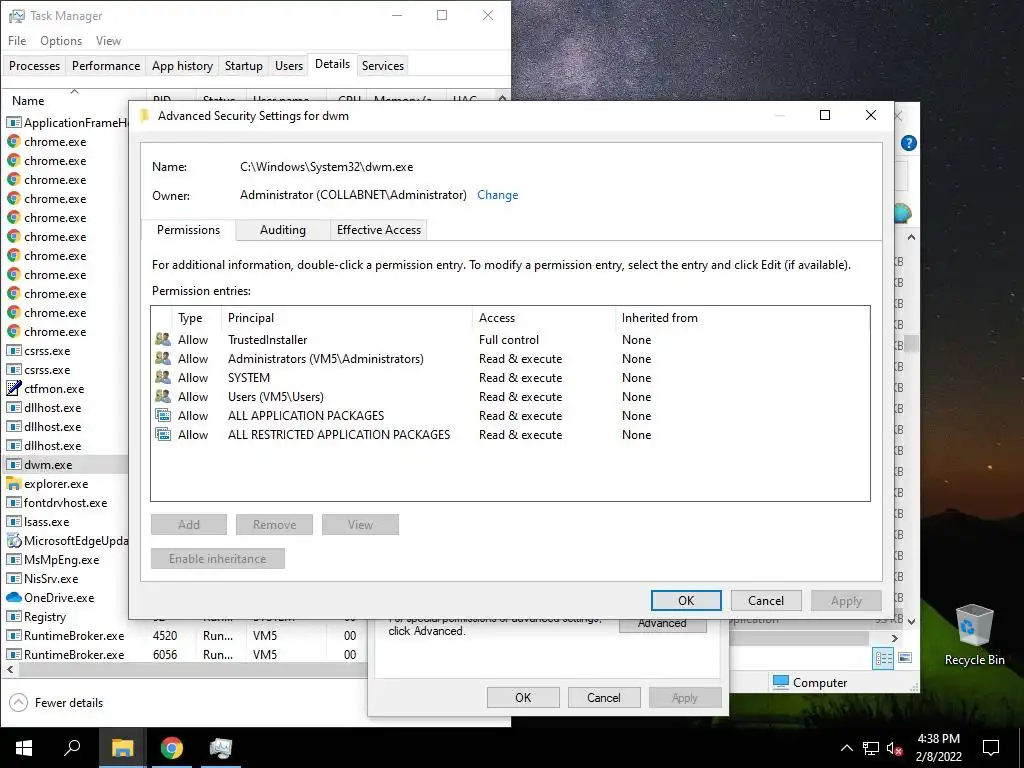Image resolution: width=1024 pixels, height=768 pixels.
Task: Click the lsass.exe process icon
Action: (x=14, y=521)
